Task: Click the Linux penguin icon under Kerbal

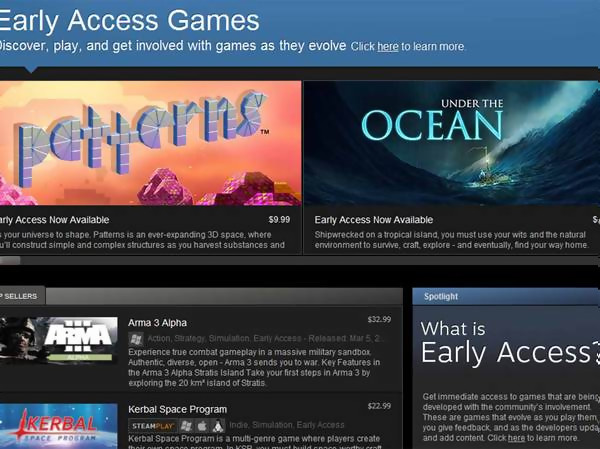Action: (218, 426)
